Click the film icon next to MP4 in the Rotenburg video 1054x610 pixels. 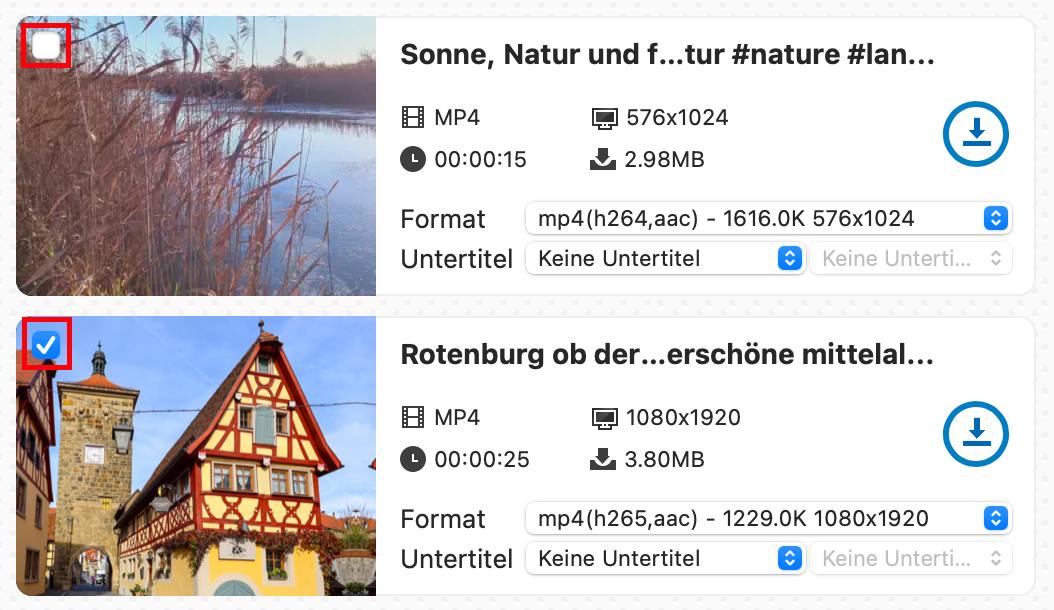click(413, 418)
